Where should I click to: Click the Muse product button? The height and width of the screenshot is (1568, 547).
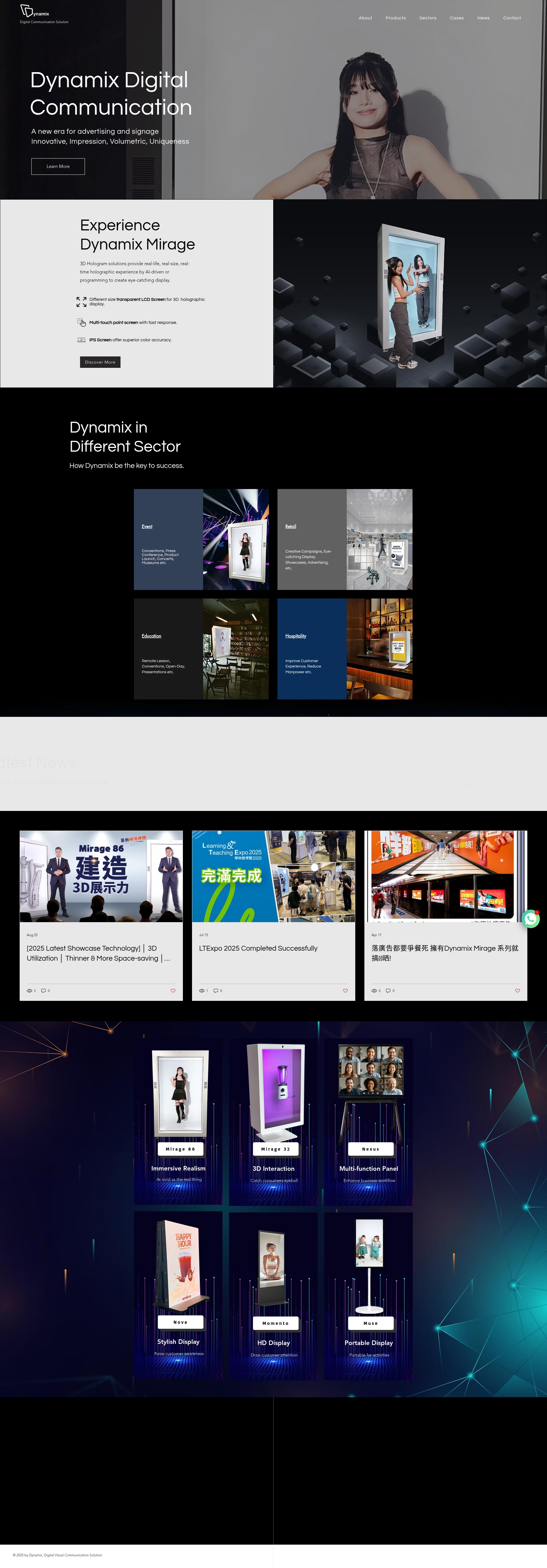(x=371, y=1323)
